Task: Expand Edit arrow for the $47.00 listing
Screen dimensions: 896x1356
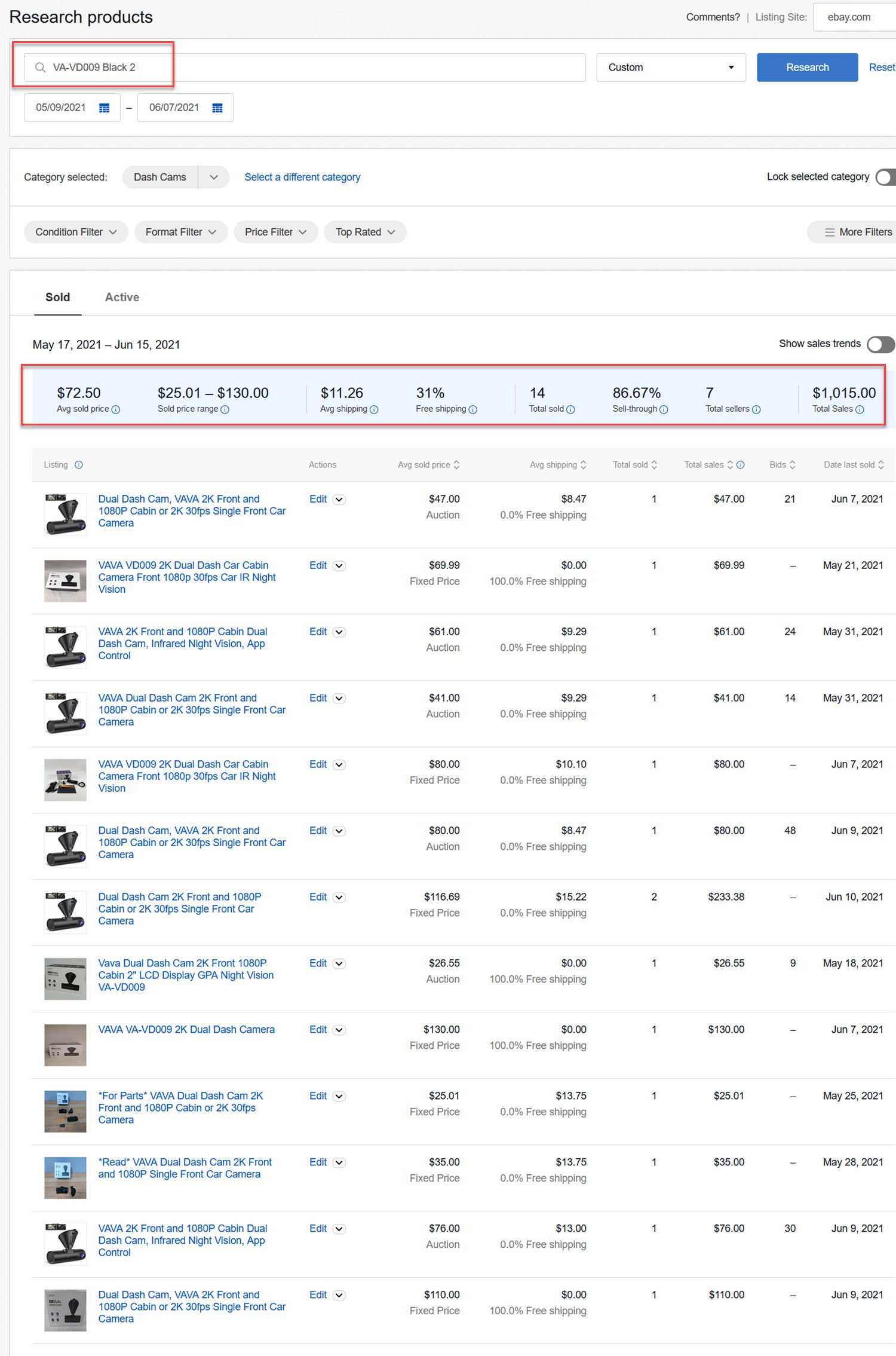Action: (339, 500)
